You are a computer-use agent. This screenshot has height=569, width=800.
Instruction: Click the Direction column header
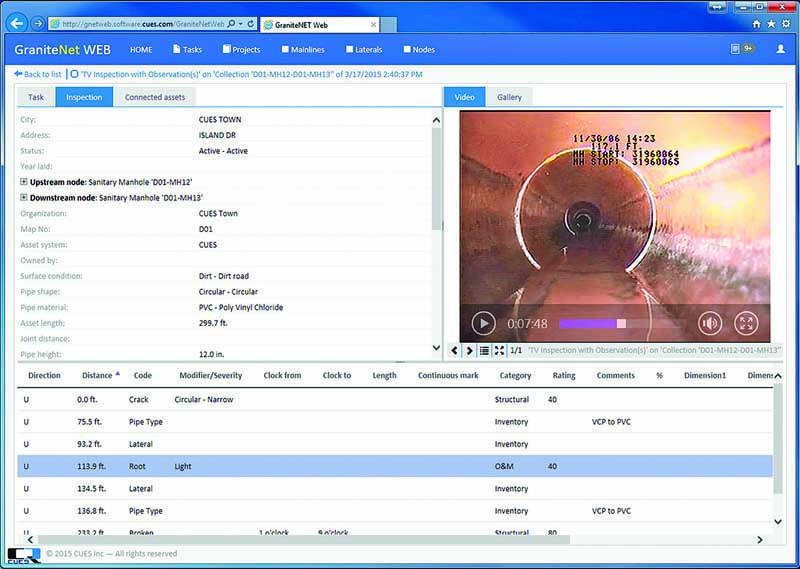[44, 376]
